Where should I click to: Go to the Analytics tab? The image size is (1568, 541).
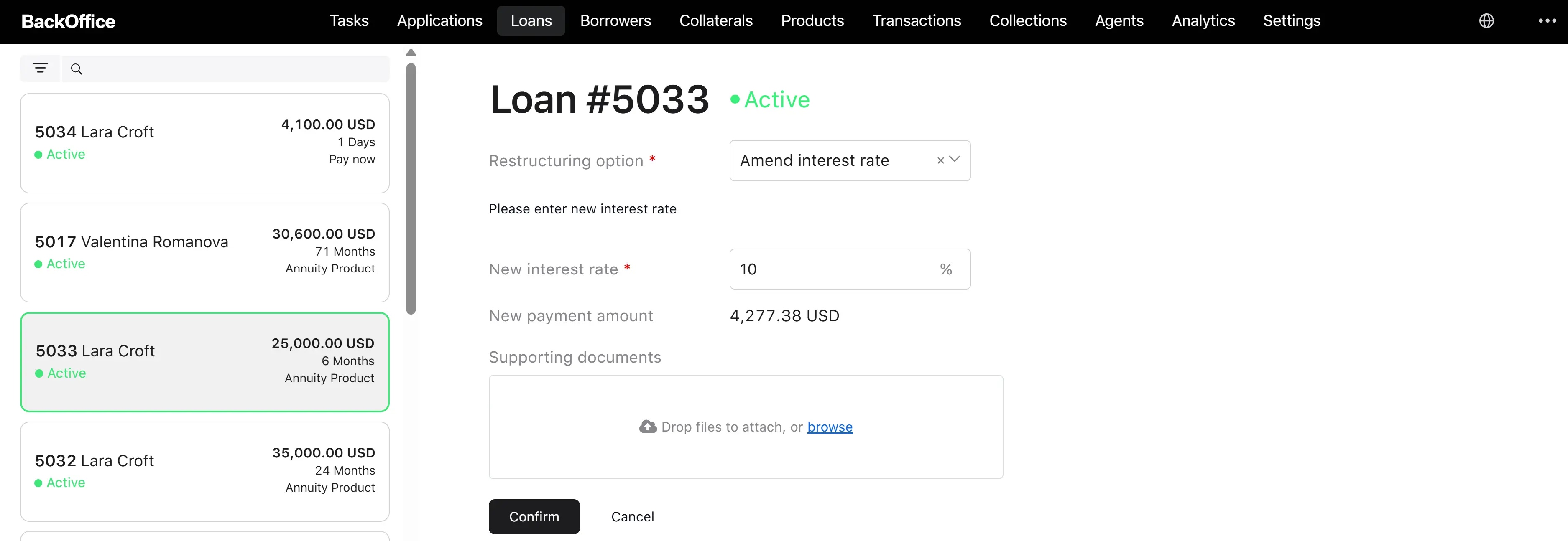click(x=1203, y=20)
